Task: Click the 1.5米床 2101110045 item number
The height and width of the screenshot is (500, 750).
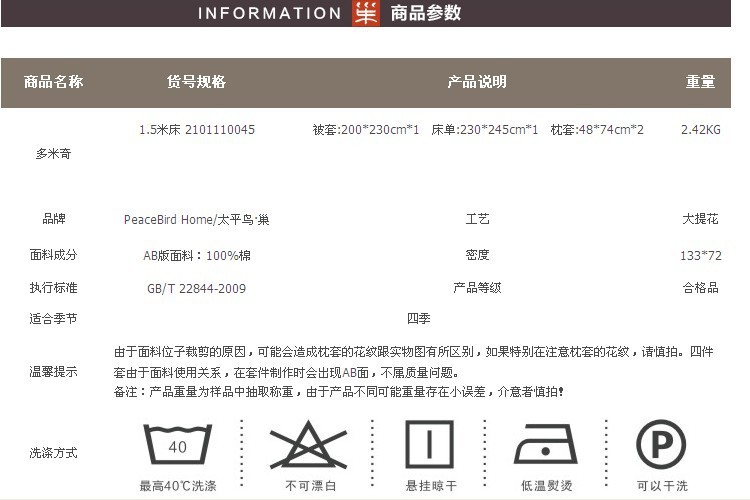Action: pyautogui.click(x=196, y=130)
